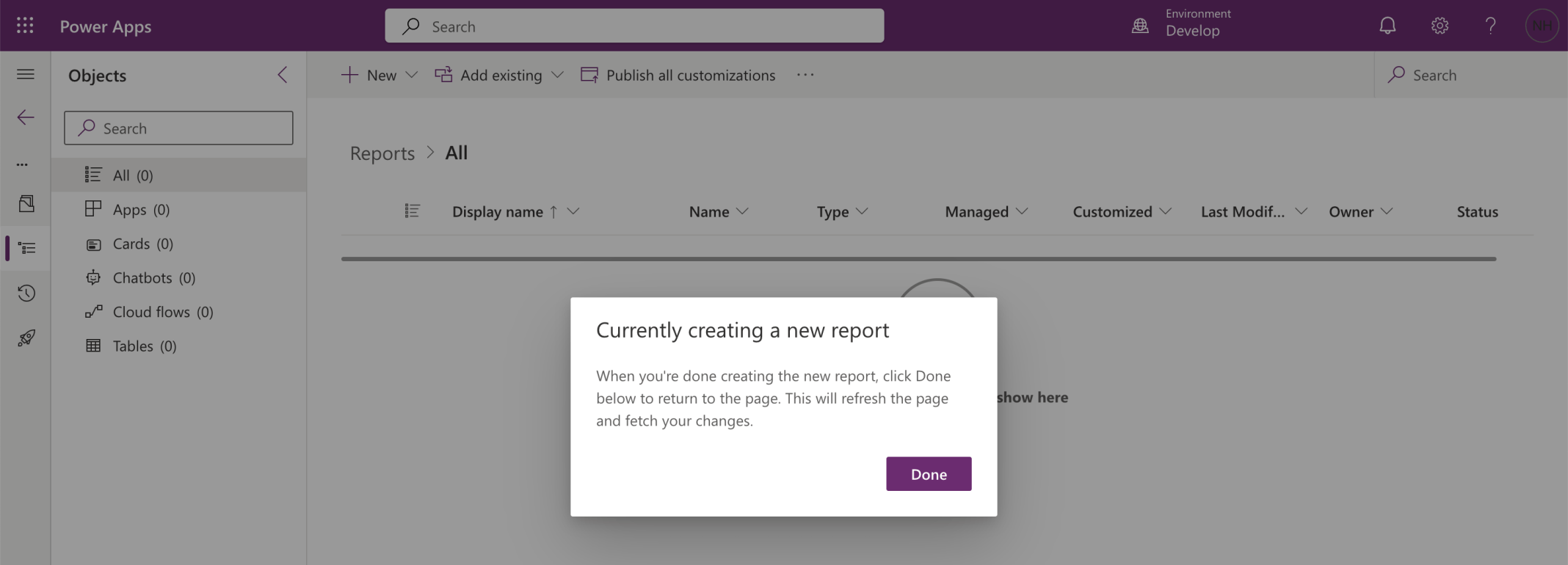Click the Reports breadcrumb link

click(x=382, y=153)
